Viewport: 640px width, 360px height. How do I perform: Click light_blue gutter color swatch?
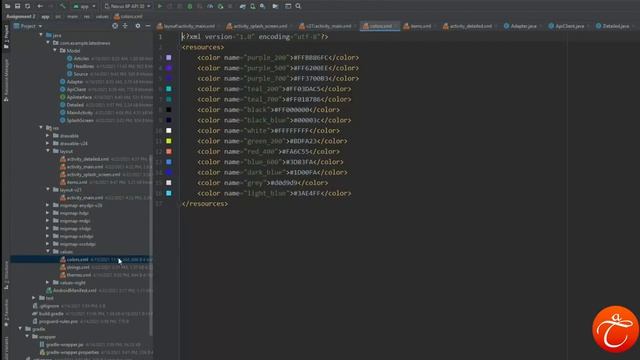[169, 193]
